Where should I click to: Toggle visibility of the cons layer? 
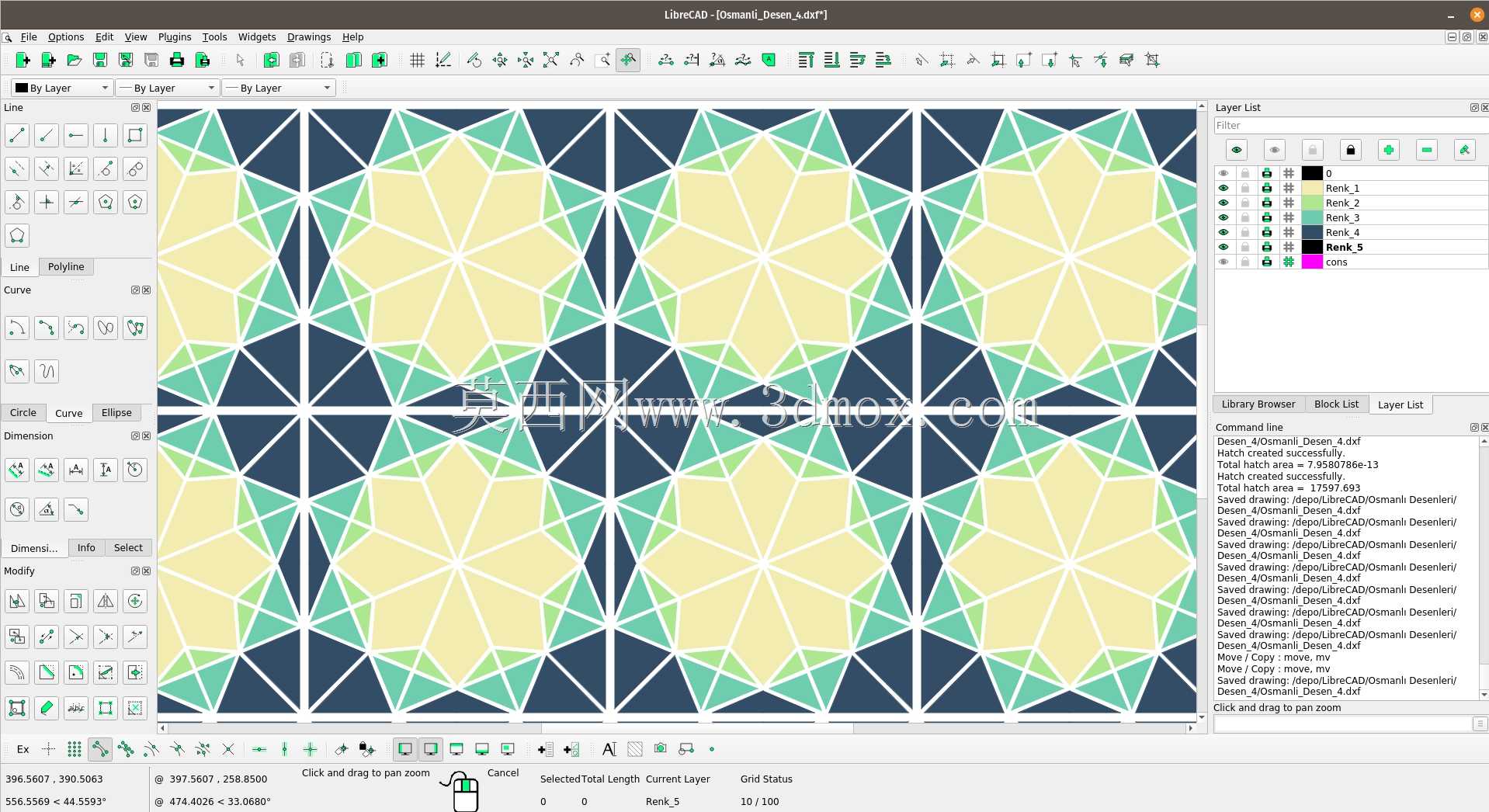click(1224, 262)
